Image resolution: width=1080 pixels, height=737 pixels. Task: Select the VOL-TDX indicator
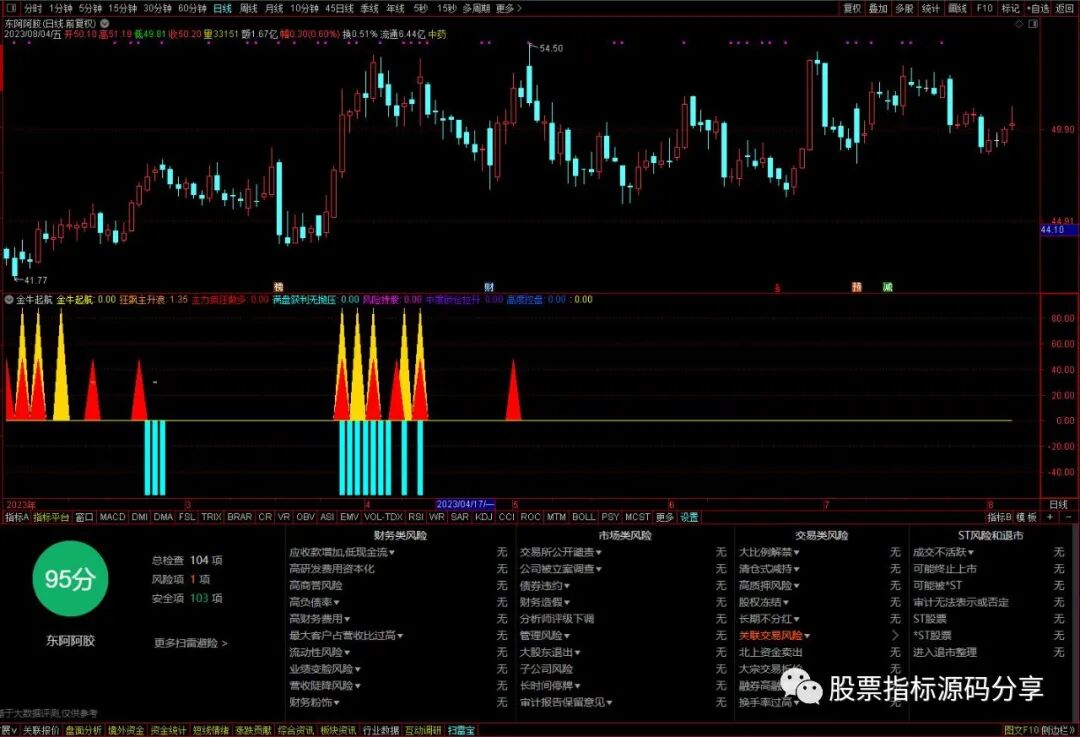pyautogui.click(x=383, y=517)
